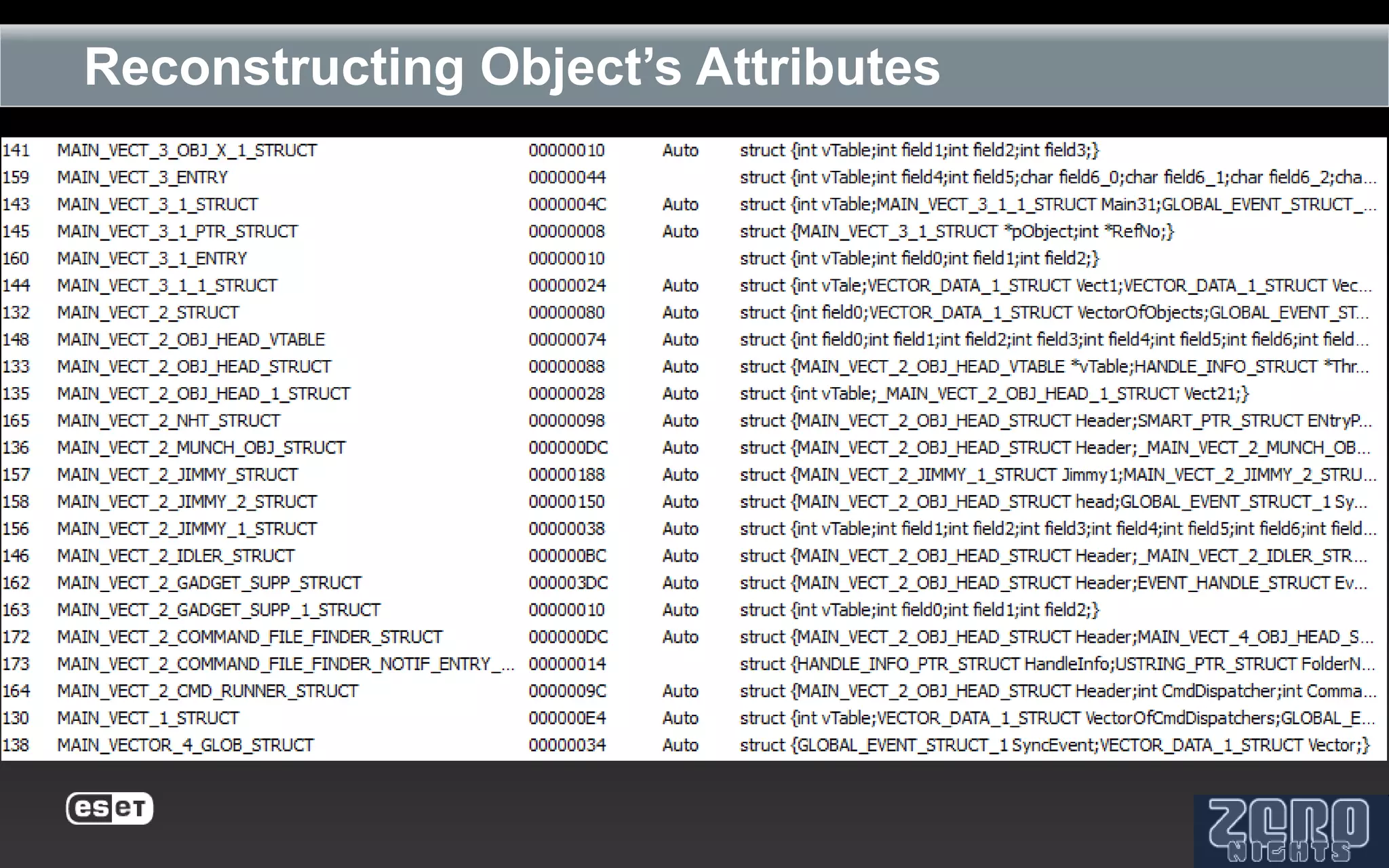Select MAIN_VECTOR_4_GLOB_STRUCT entry
This screenshot has width=1389, height=868.
[x=693, y=745]
